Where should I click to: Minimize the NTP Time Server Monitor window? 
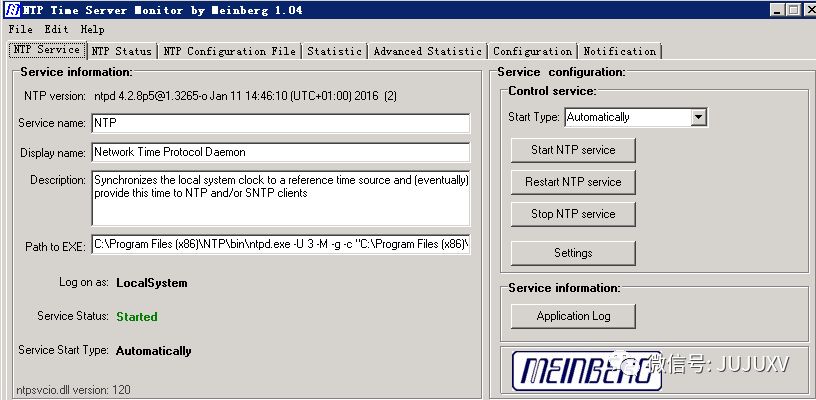[x=777, y=10]
